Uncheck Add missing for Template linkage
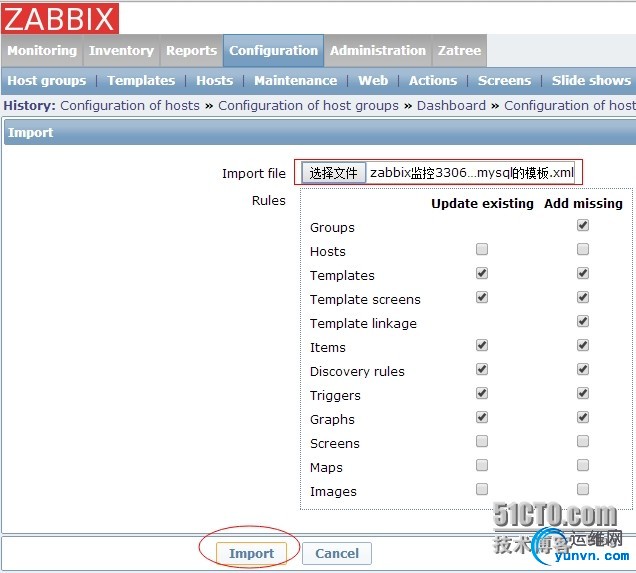The height and width of the screenshot is (573, 636). 583,322
